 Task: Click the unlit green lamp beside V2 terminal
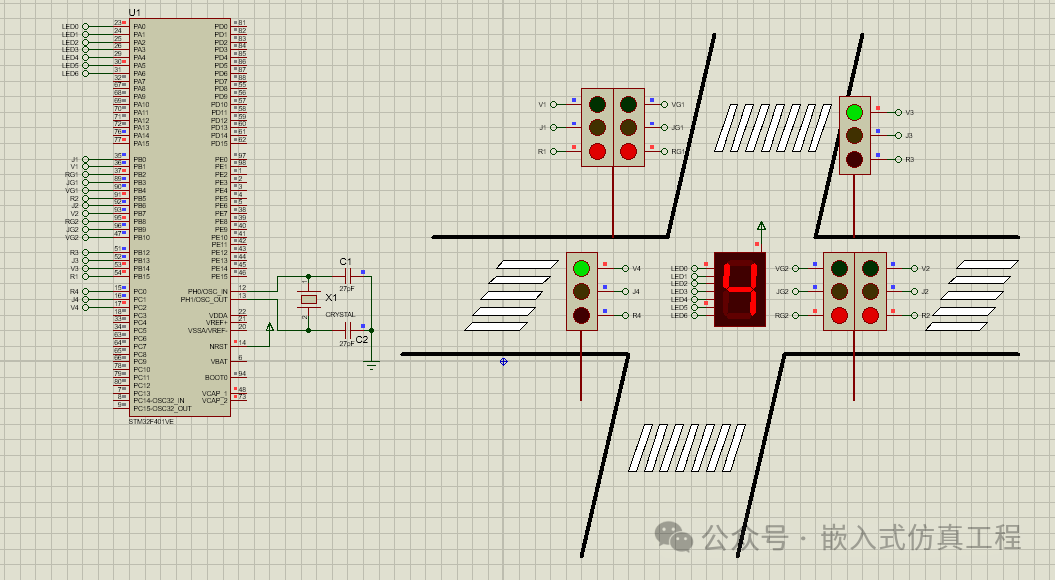click(x=870, y=268)
